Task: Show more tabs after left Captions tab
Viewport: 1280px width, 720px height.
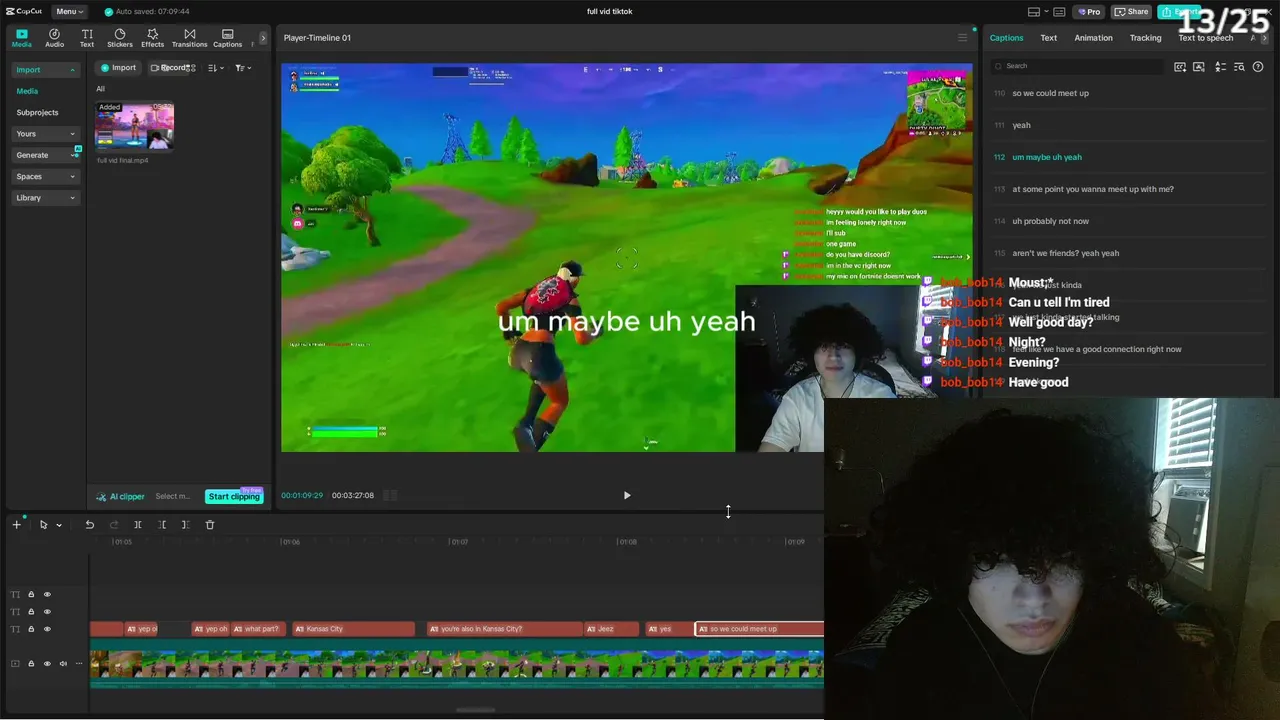Action: pyautogui.click(x=263, y=38)
